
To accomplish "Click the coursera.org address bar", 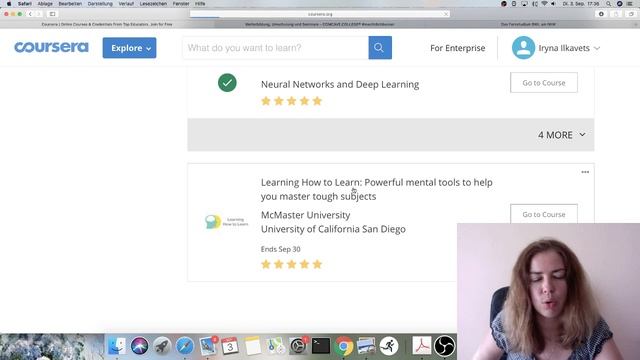I will 320,14.
